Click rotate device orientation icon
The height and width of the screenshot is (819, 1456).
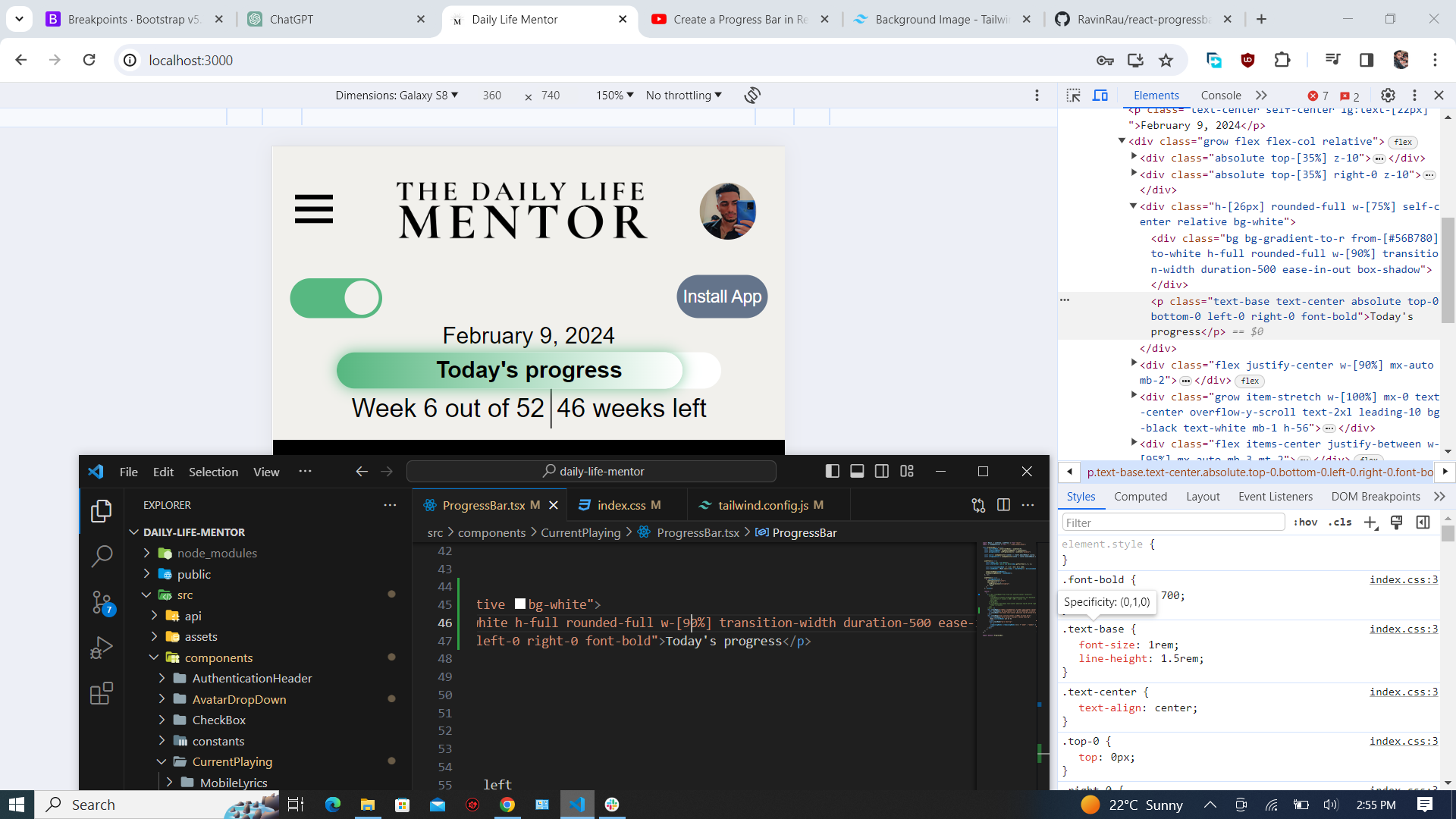tap(752, 96)
